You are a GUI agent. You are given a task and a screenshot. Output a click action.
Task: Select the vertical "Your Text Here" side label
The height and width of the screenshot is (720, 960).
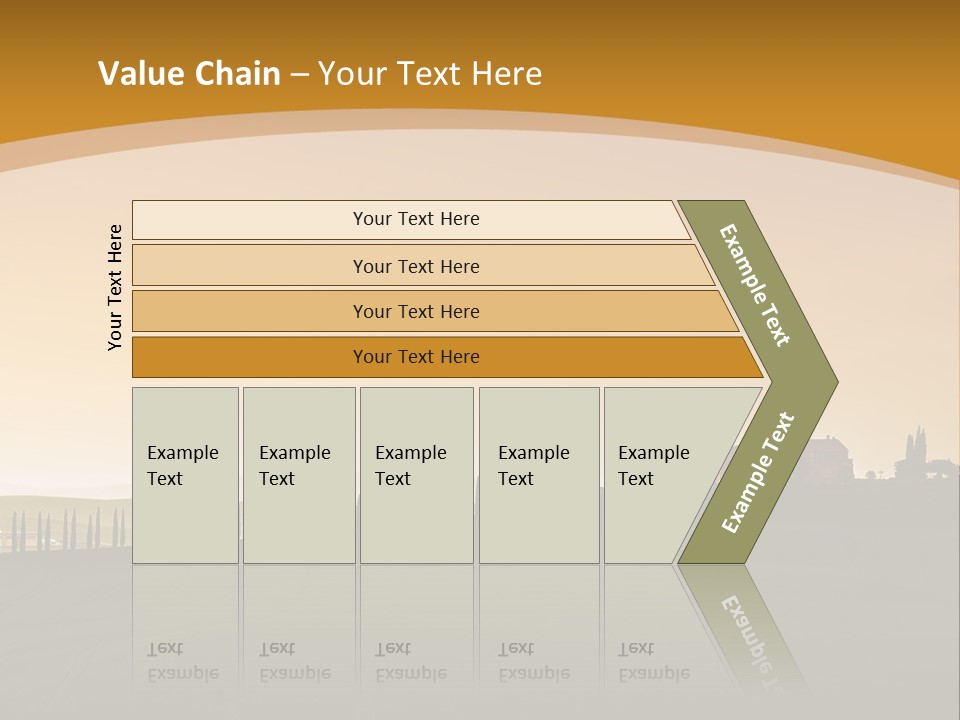click(115, 288)
